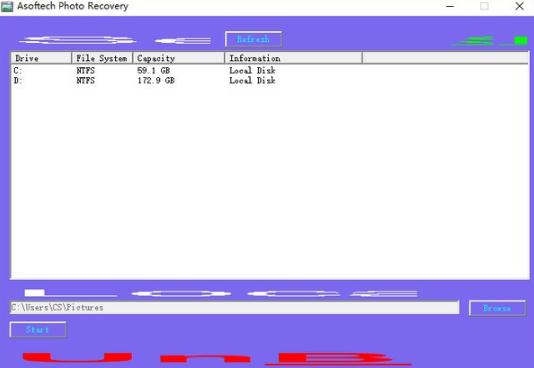Sort by the Drive column header
This screenshot has width=534, height=368.
click(x=41, y=58)
